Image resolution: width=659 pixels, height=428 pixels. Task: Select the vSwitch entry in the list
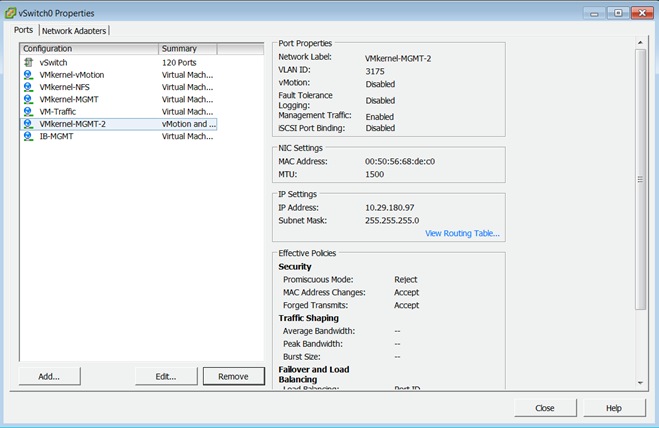coord(119,62)
